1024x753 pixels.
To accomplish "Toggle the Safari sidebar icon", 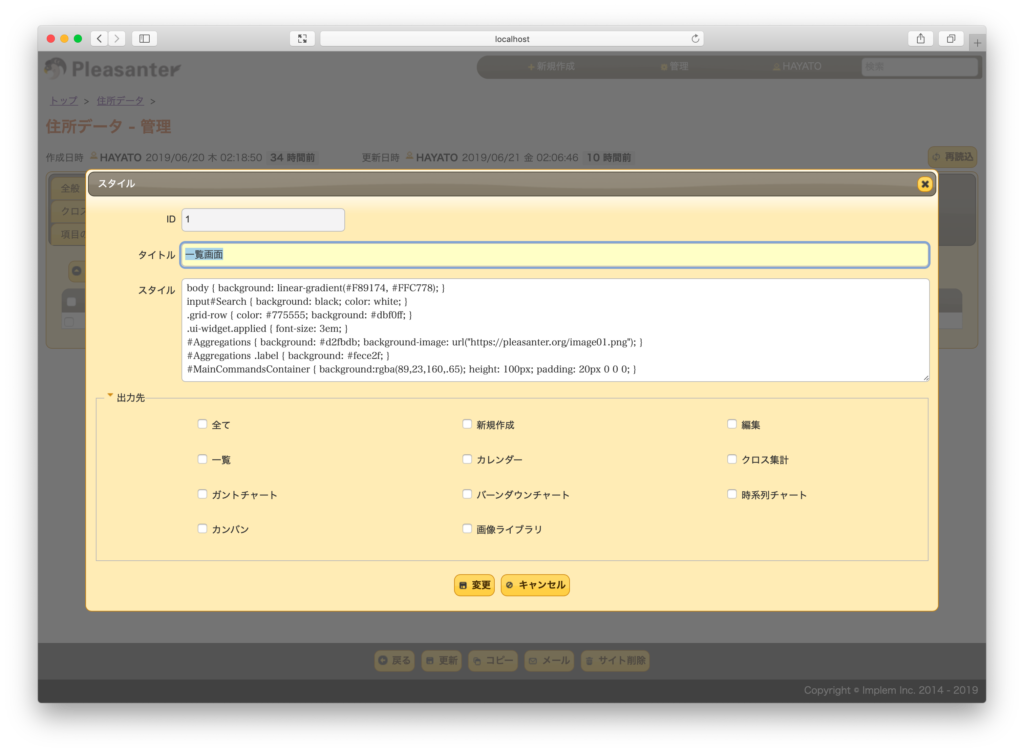I will [144, 39].
